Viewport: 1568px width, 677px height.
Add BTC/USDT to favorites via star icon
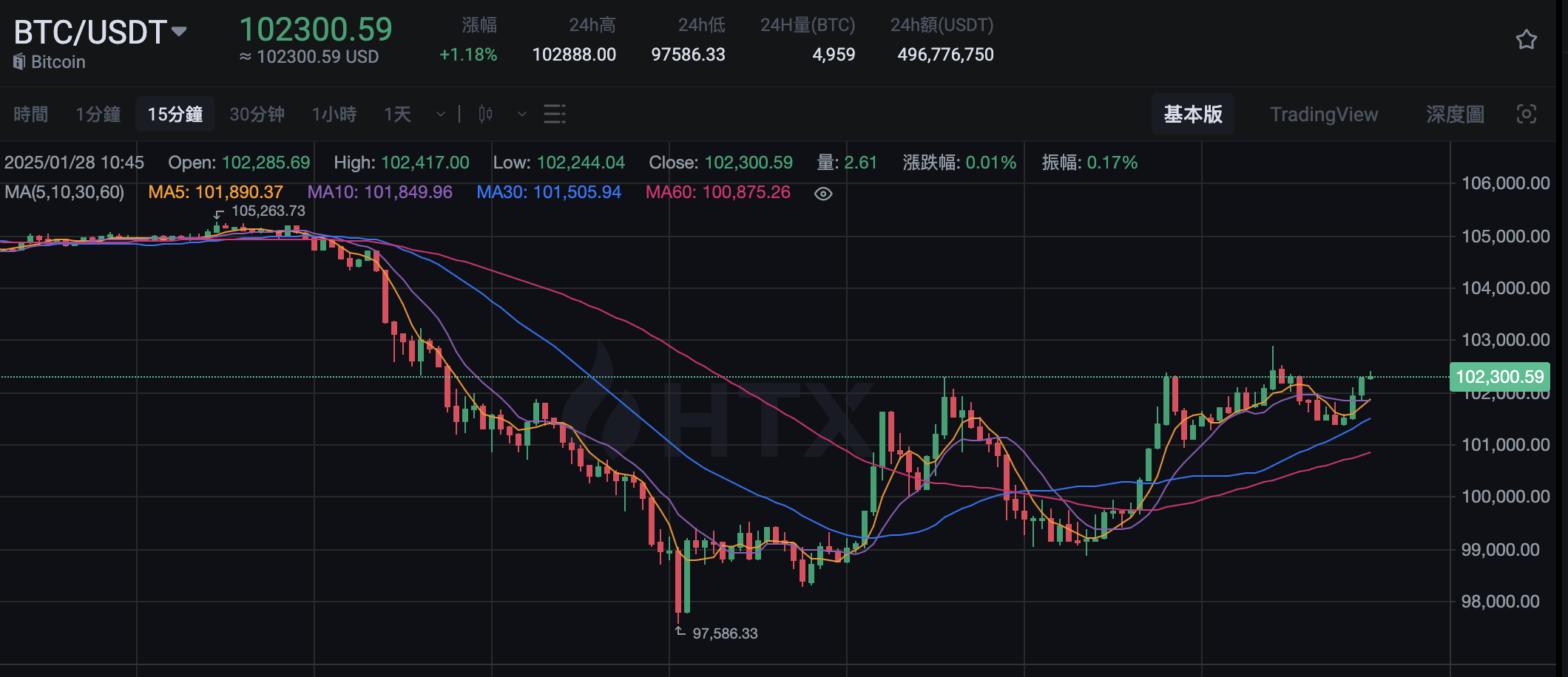tap(1526, 39)
